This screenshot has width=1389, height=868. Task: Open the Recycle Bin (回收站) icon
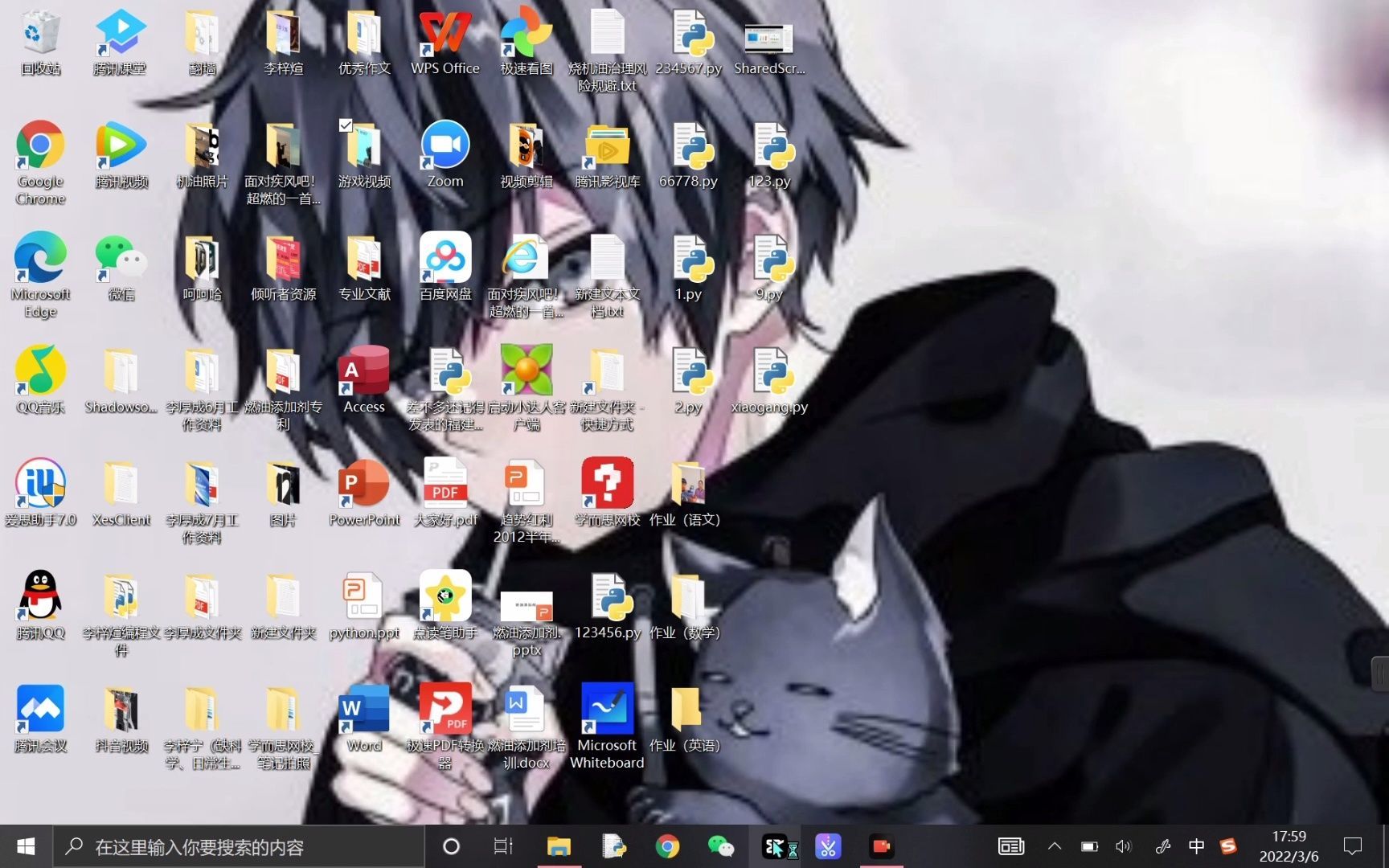coord(40,42)
